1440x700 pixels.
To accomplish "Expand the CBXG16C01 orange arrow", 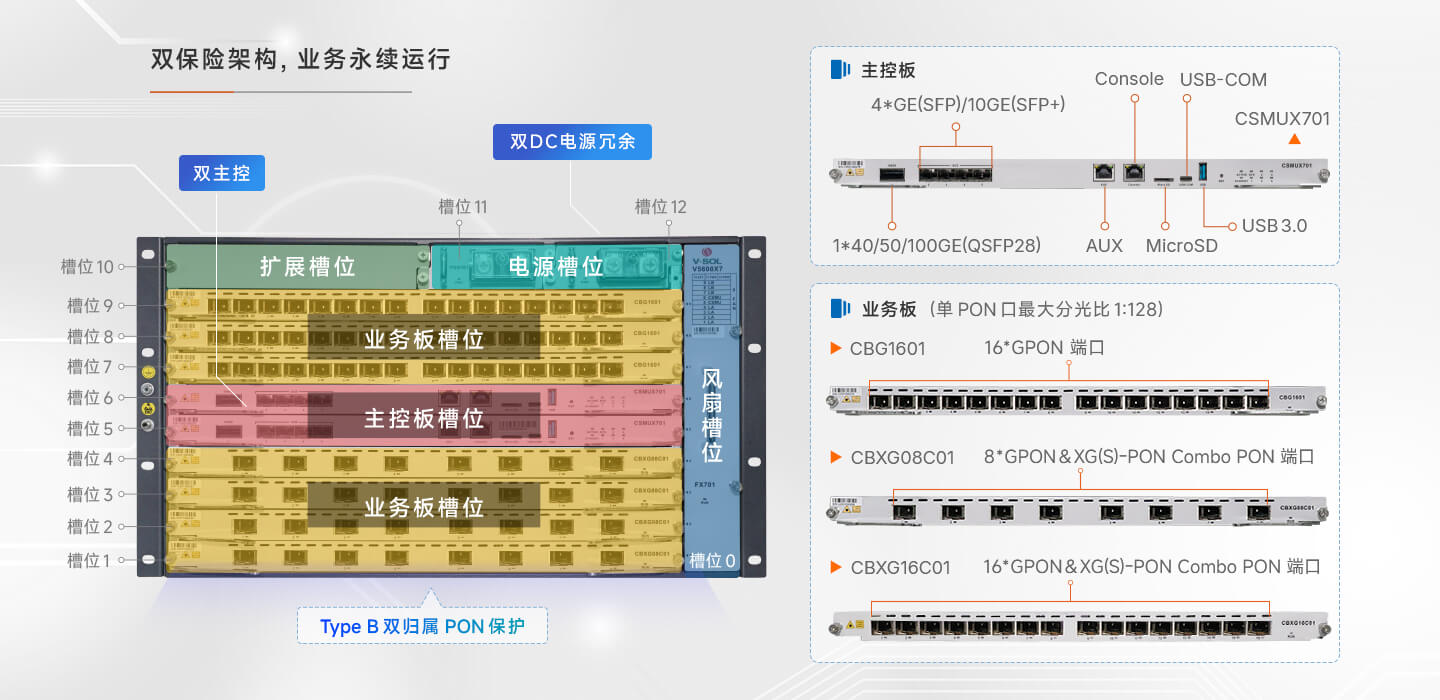I will tap(836, 567).
